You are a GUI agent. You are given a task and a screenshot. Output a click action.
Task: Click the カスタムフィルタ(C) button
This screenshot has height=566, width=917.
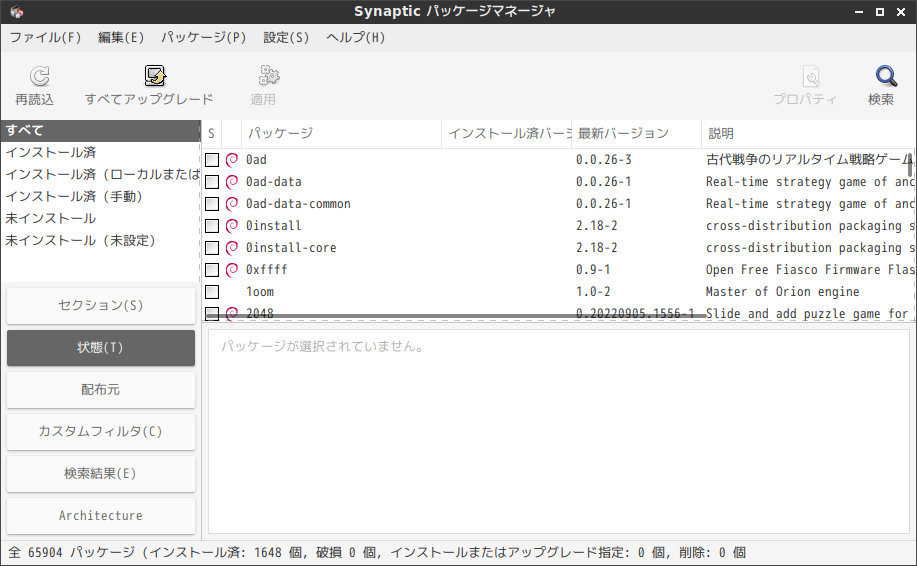pyautogui.click(x=101, y=432)
